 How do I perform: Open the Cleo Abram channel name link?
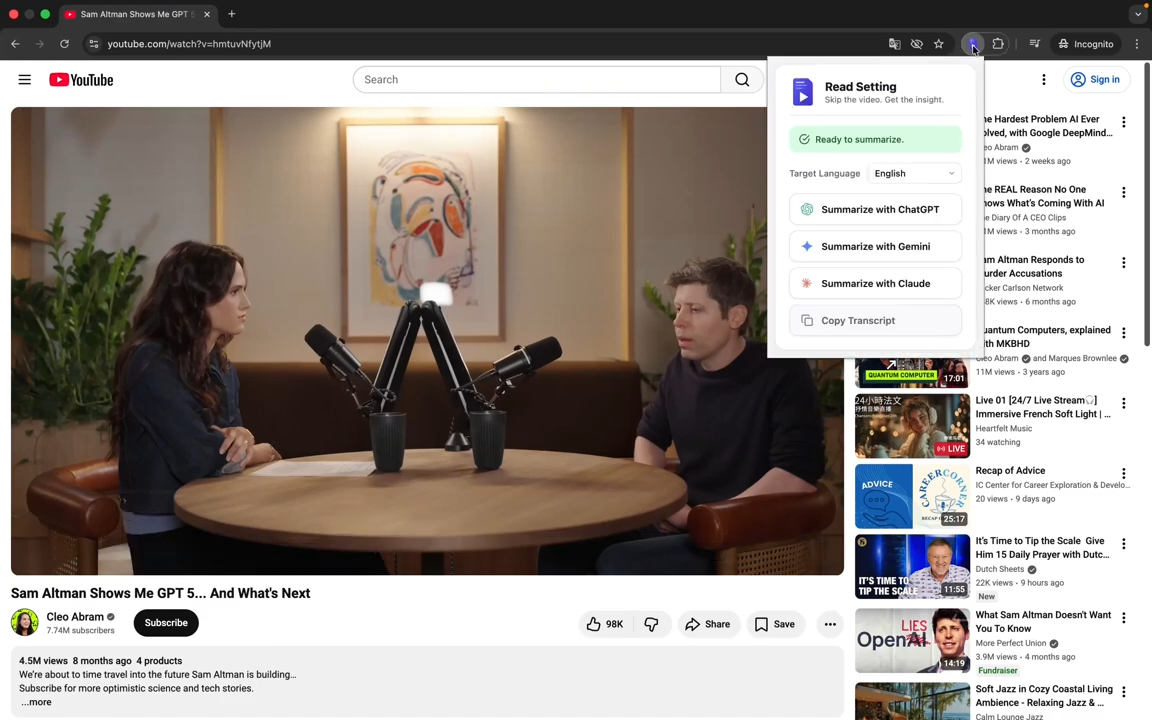click(x=75, y=616)
